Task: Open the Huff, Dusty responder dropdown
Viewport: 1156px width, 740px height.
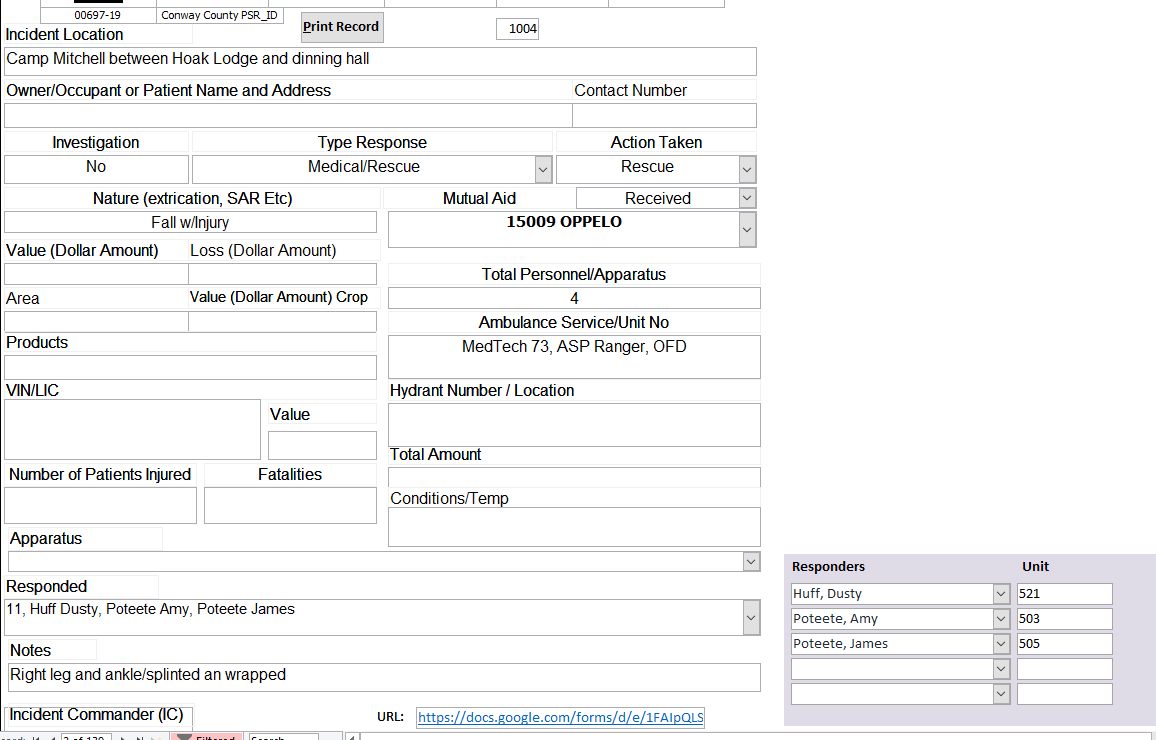Action: (1001, 594)
